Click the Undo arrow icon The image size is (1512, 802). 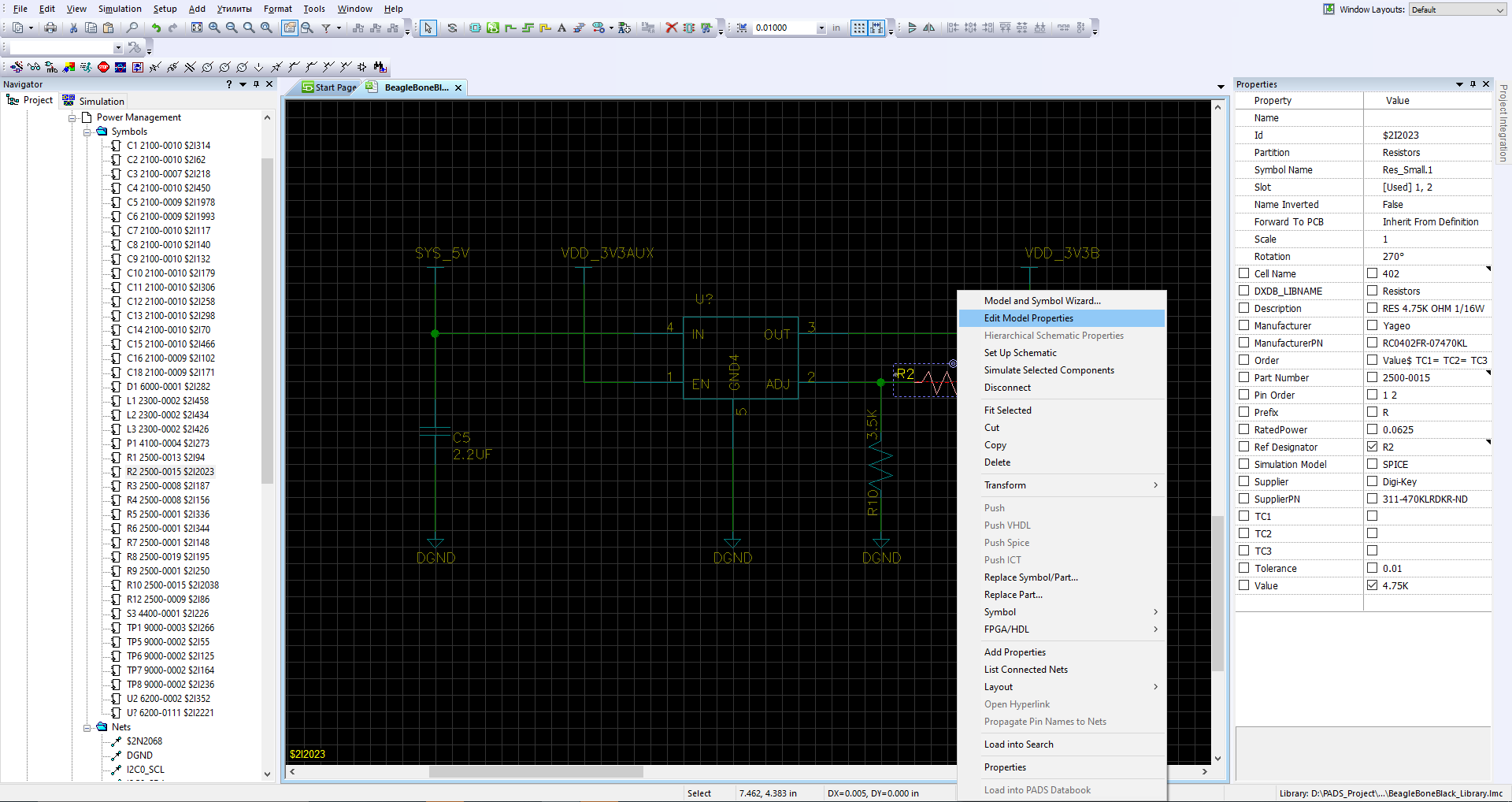pyautogui.click(x=156, y=28)
